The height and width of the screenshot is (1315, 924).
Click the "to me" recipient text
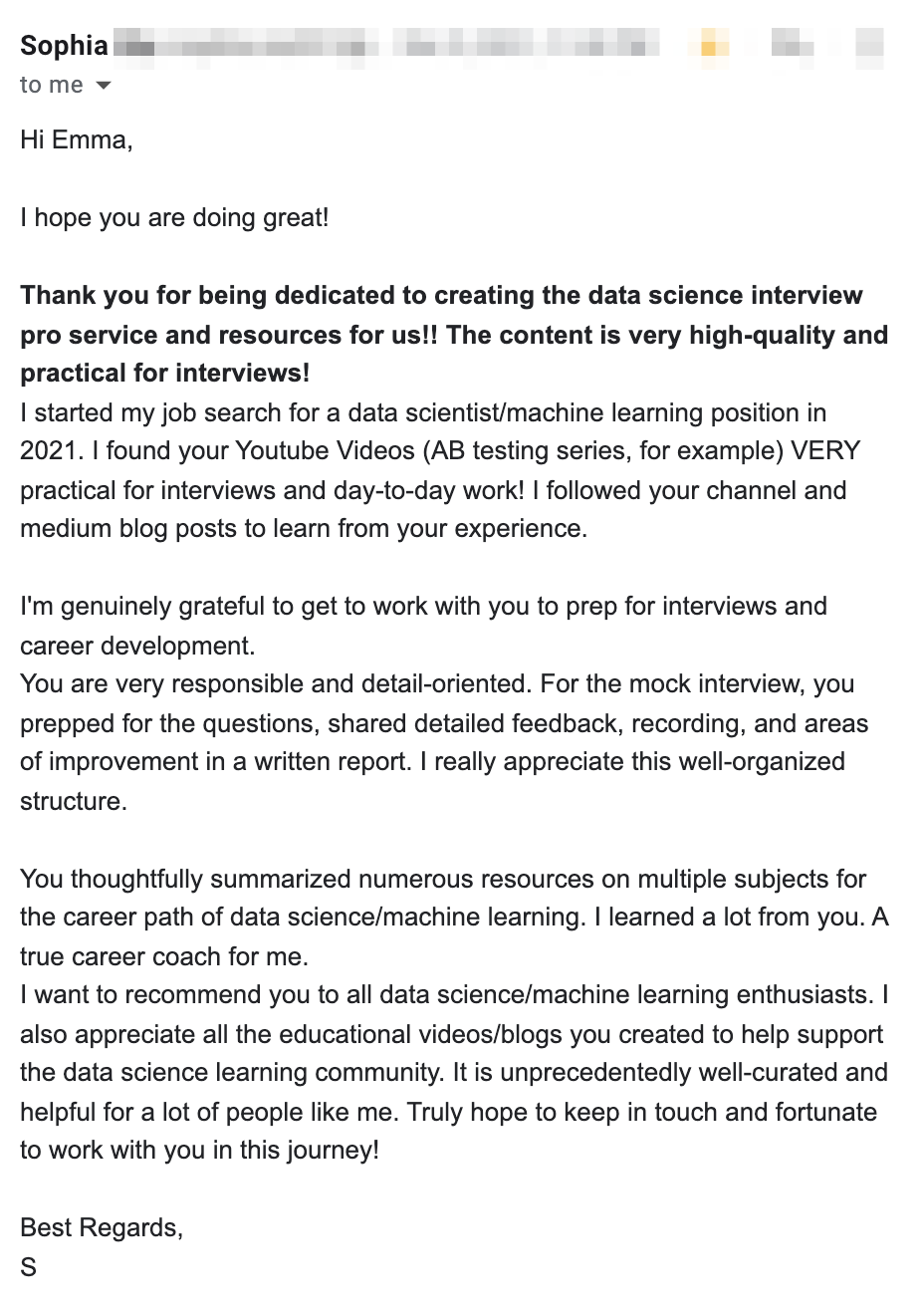pos(51,86)
